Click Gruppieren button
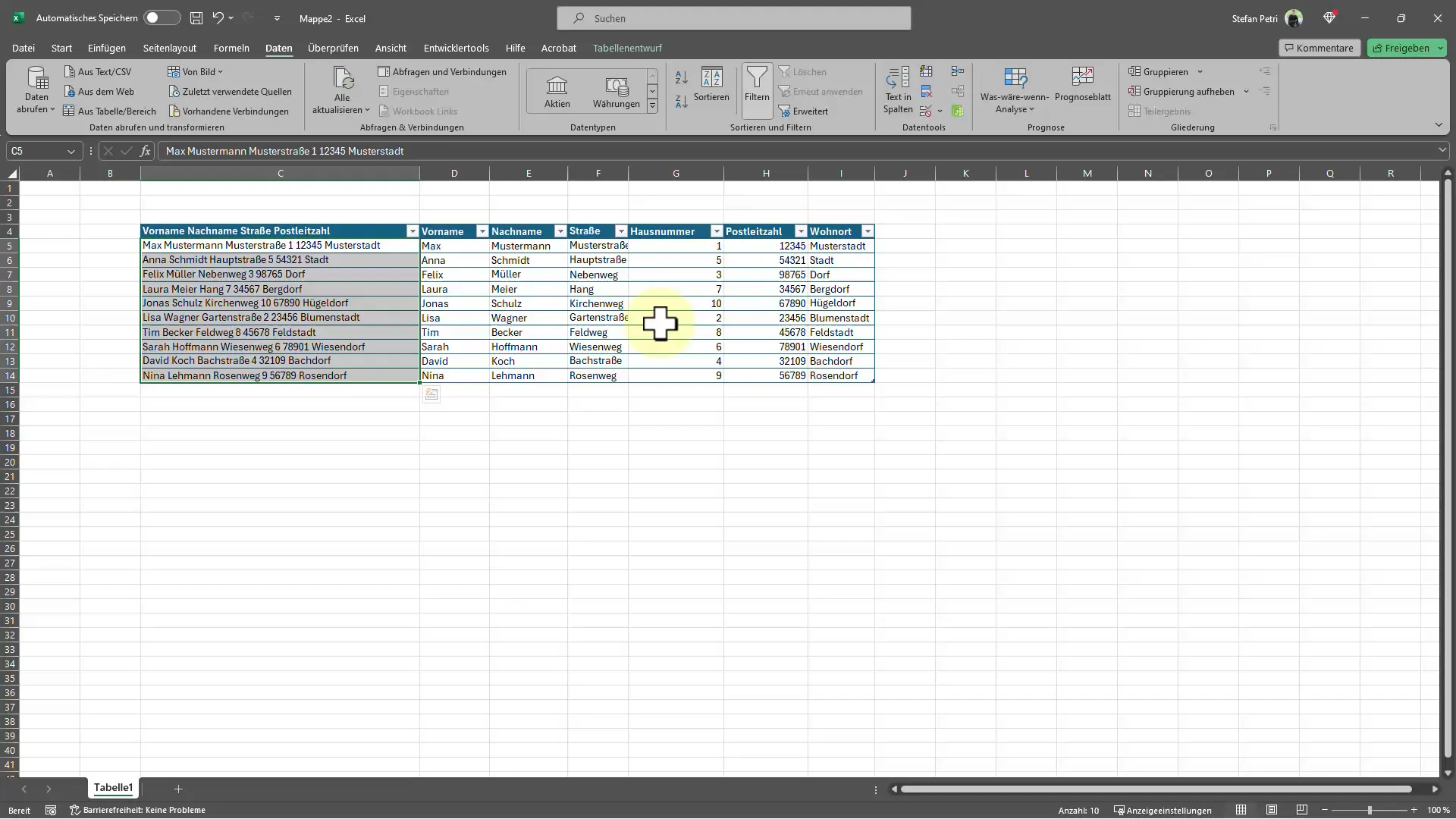 (x=1159, y=72)
